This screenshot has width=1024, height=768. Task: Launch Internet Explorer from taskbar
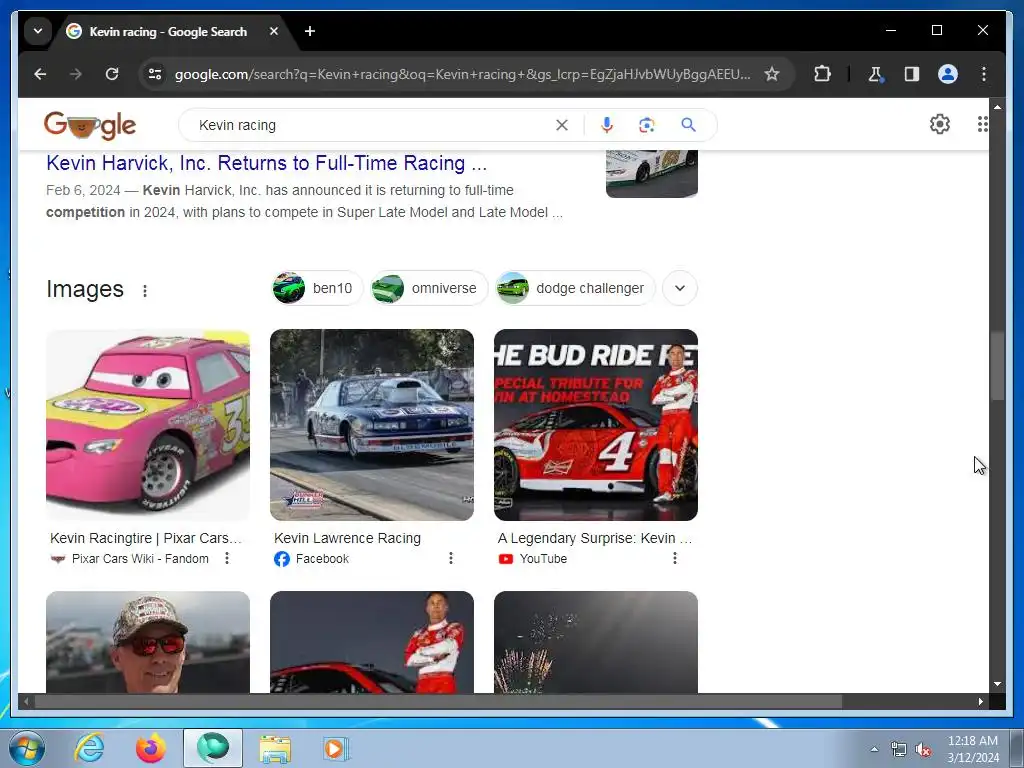click(x=89, y=748)
